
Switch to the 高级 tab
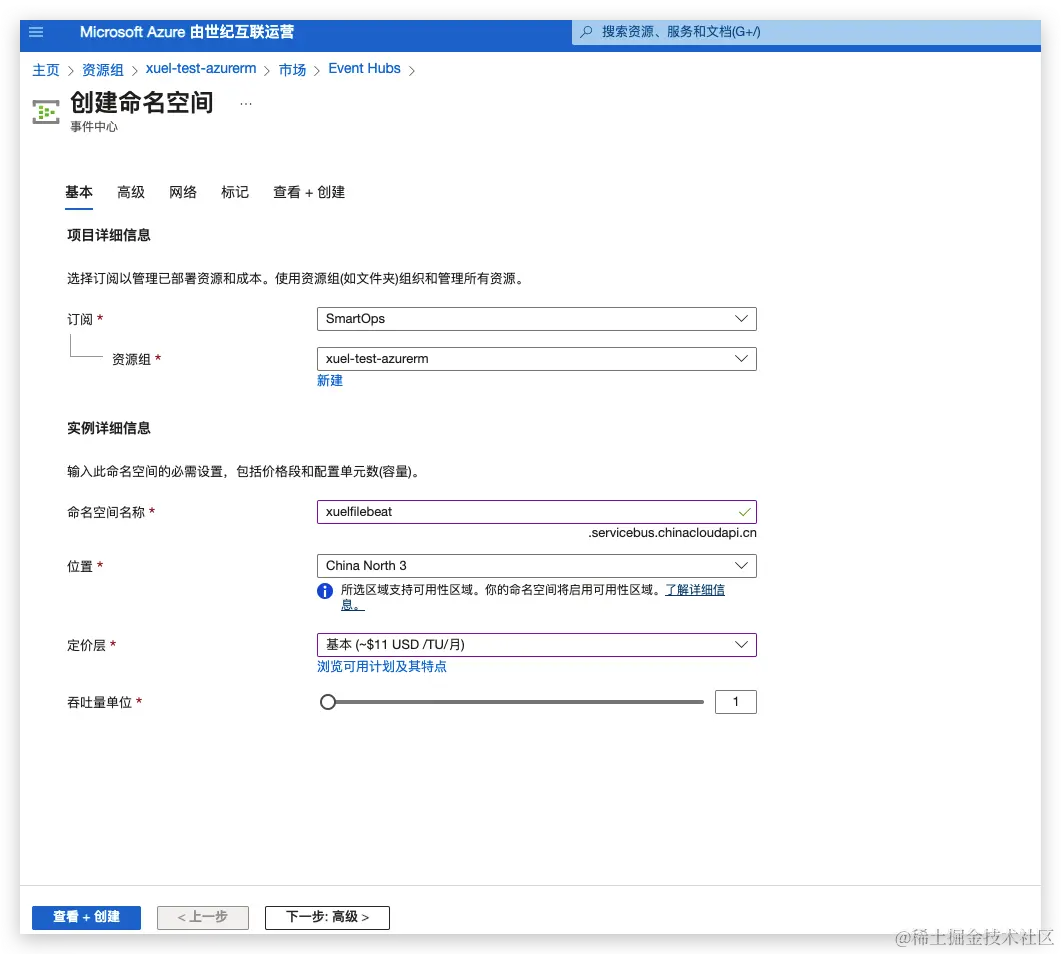(131, 192)
